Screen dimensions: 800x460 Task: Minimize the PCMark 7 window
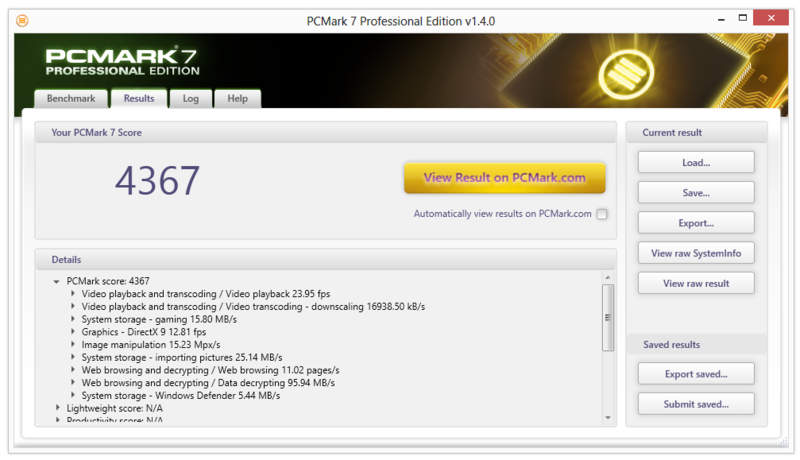point(721,19)
